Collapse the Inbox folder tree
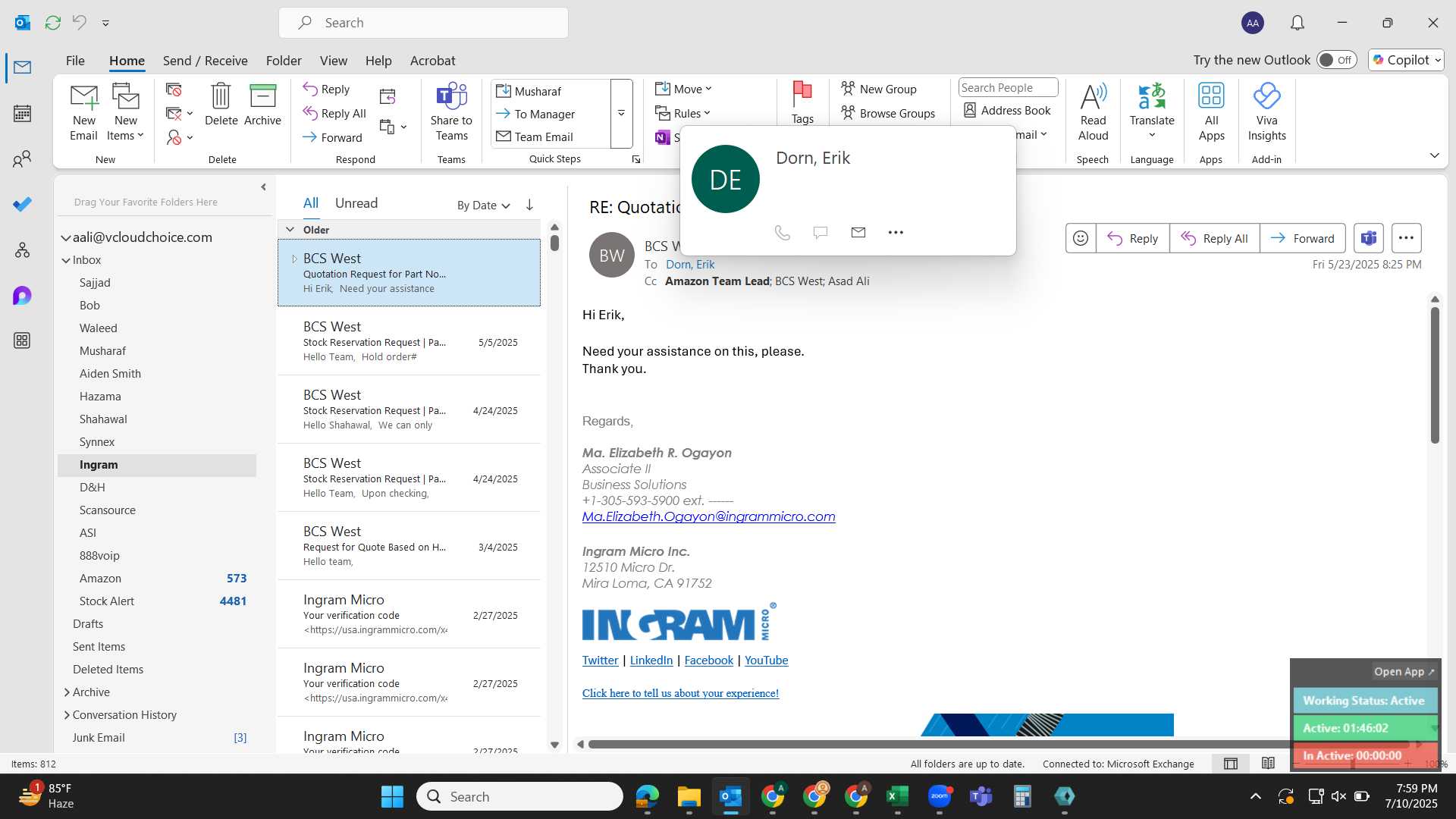 click(66, 260)
